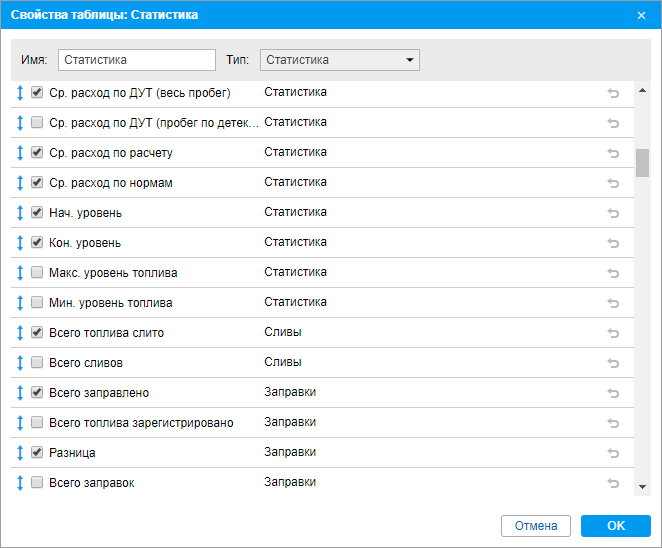Click the move arrow for Мин. уровень топлива

coord(20,303)
